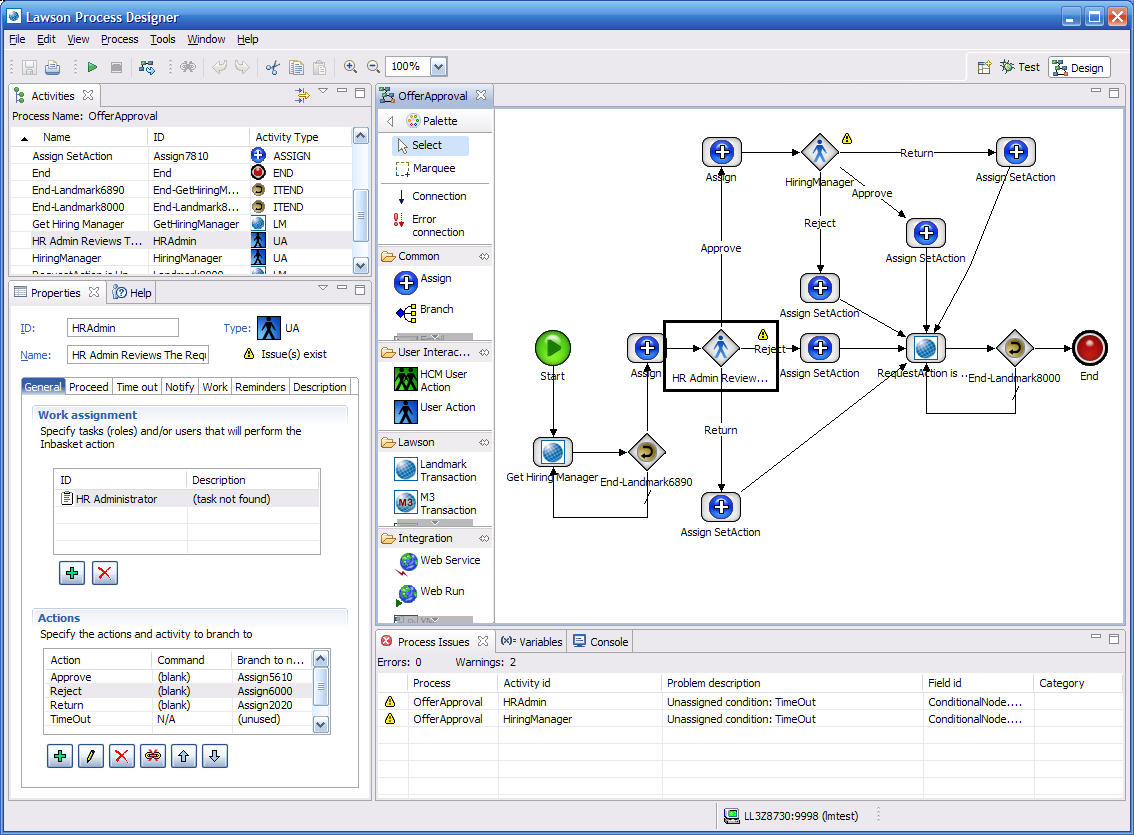Choose the Assign tool in the palette
The image size is (1134, 835).
(424, 281)
